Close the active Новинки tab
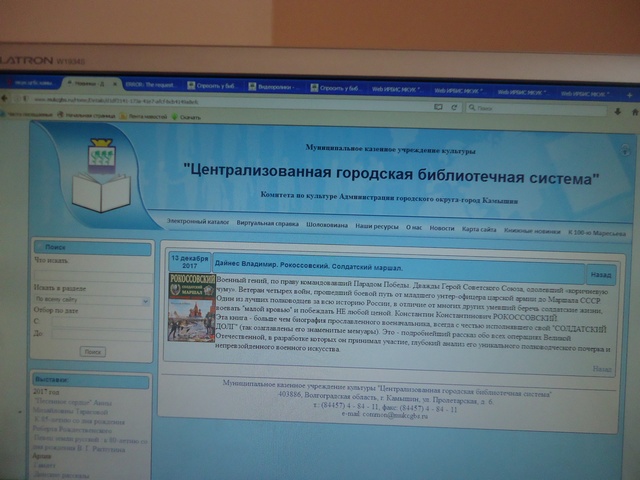The height and width of the screenshot is (480, 640). 115,84
